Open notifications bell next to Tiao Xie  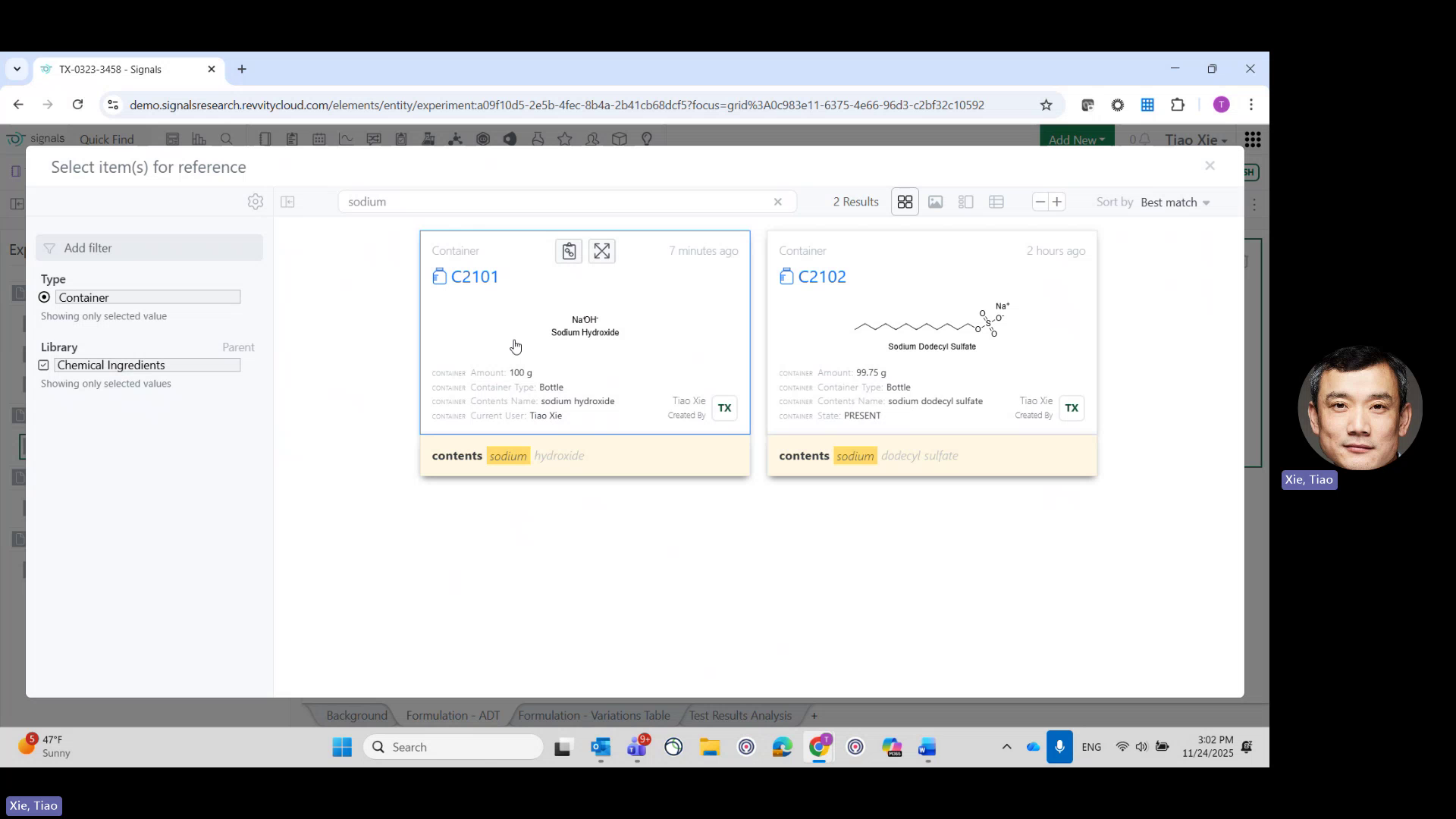[1144, 139]
